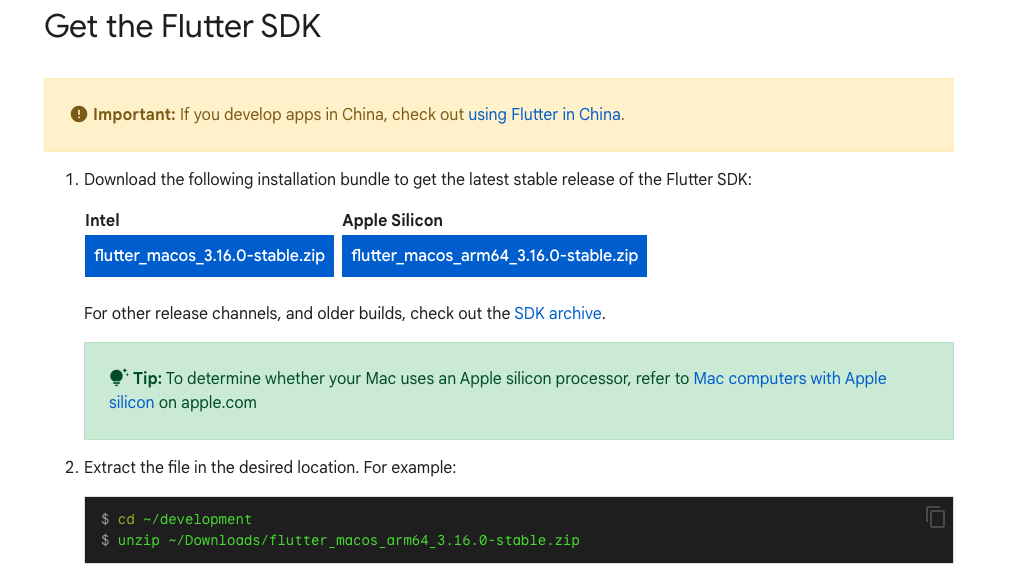Open Mac computers with Apple silicon link
The width and height of the screenshot is (1020, 575).
click(x=789, y=379)
